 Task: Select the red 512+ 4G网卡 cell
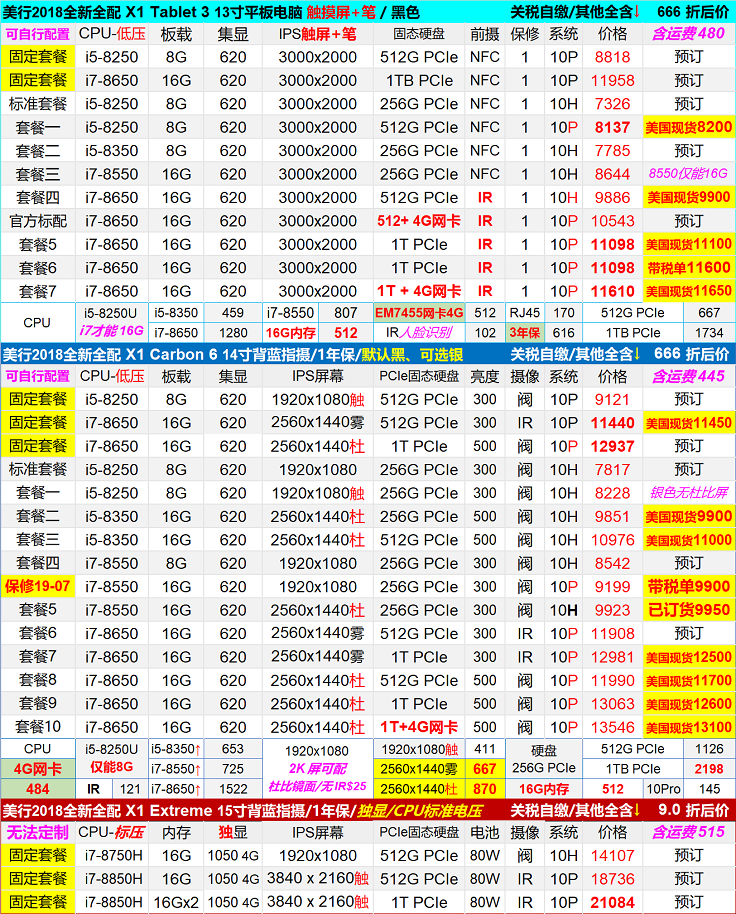[x=418, y=221]
